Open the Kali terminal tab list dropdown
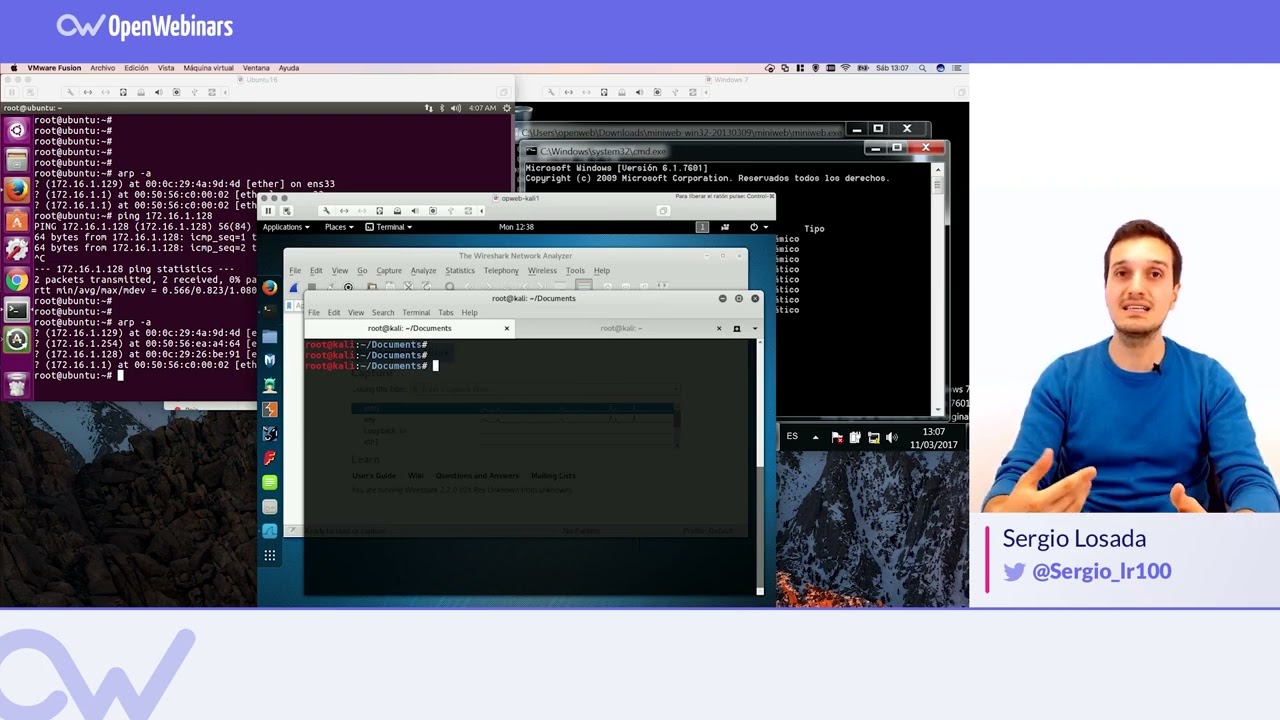The image size is (1280, 720). (x=755, y=328)
